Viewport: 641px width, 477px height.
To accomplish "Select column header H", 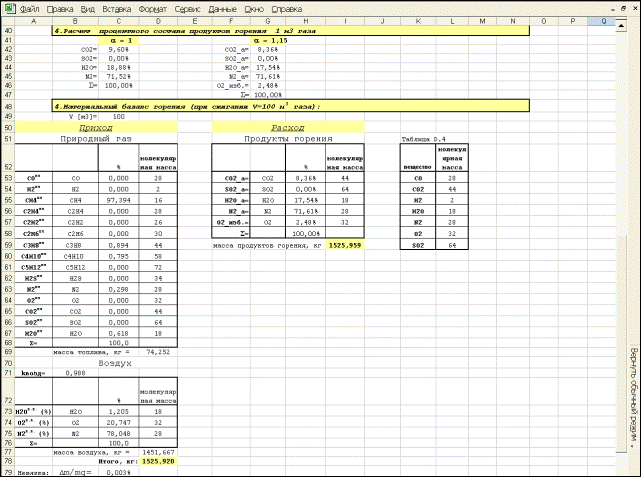I will pos(305,21).
